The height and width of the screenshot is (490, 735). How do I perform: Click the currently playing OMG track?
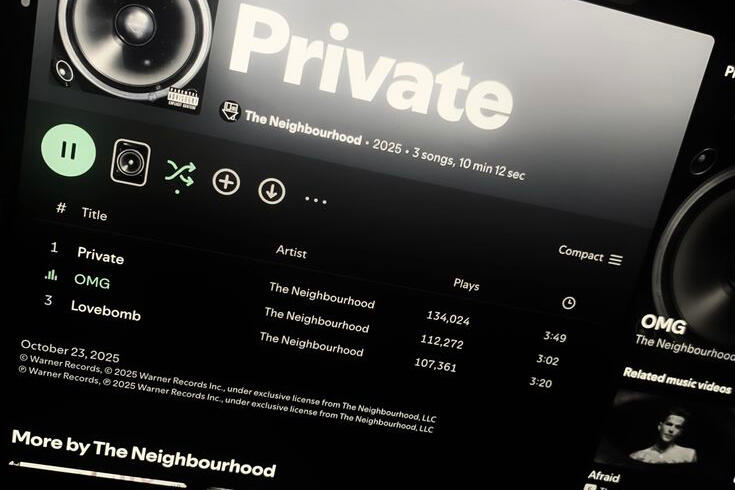tap(92, 281)
